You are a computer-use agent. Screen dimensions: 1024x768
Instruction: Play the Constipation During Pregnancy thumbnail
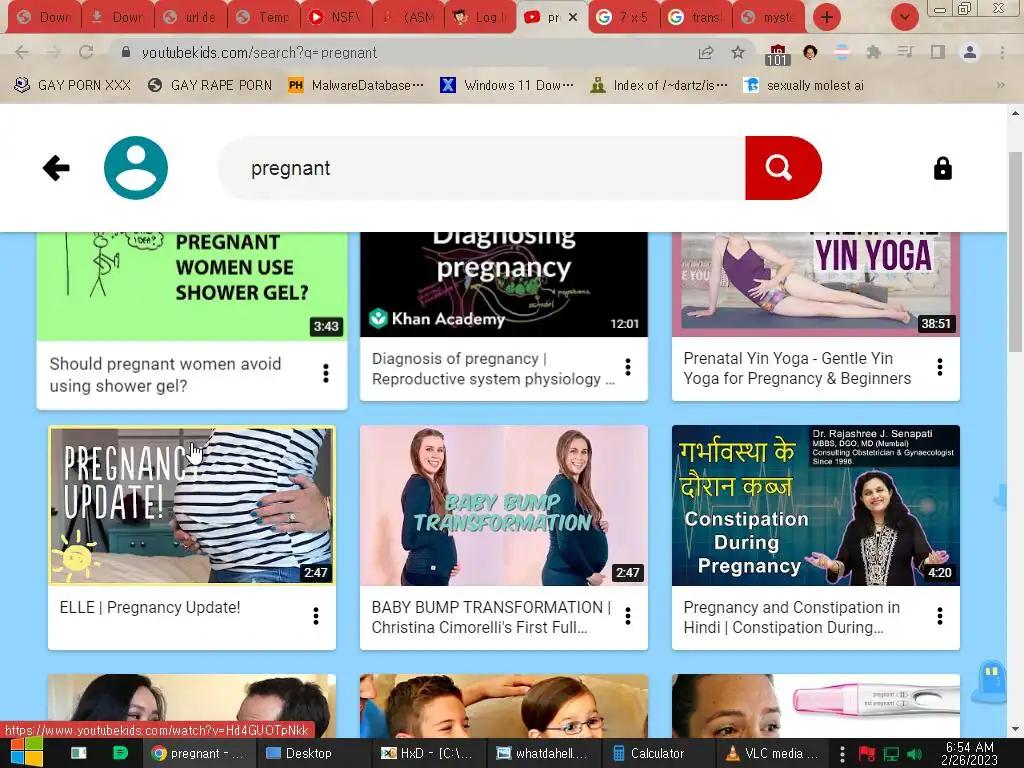[816, 505]
